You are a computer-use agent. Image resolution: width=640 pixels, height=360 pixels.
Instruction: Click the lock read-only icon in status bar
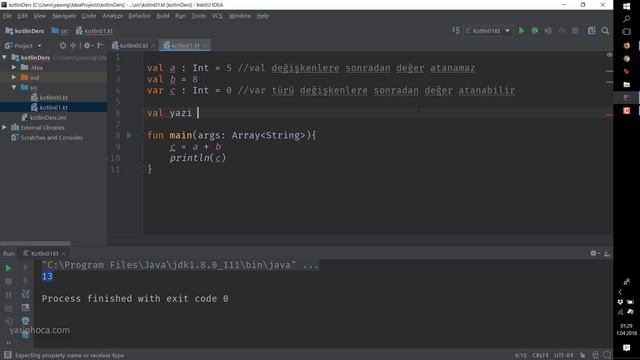pyautogui.click(x=582, y=355)
